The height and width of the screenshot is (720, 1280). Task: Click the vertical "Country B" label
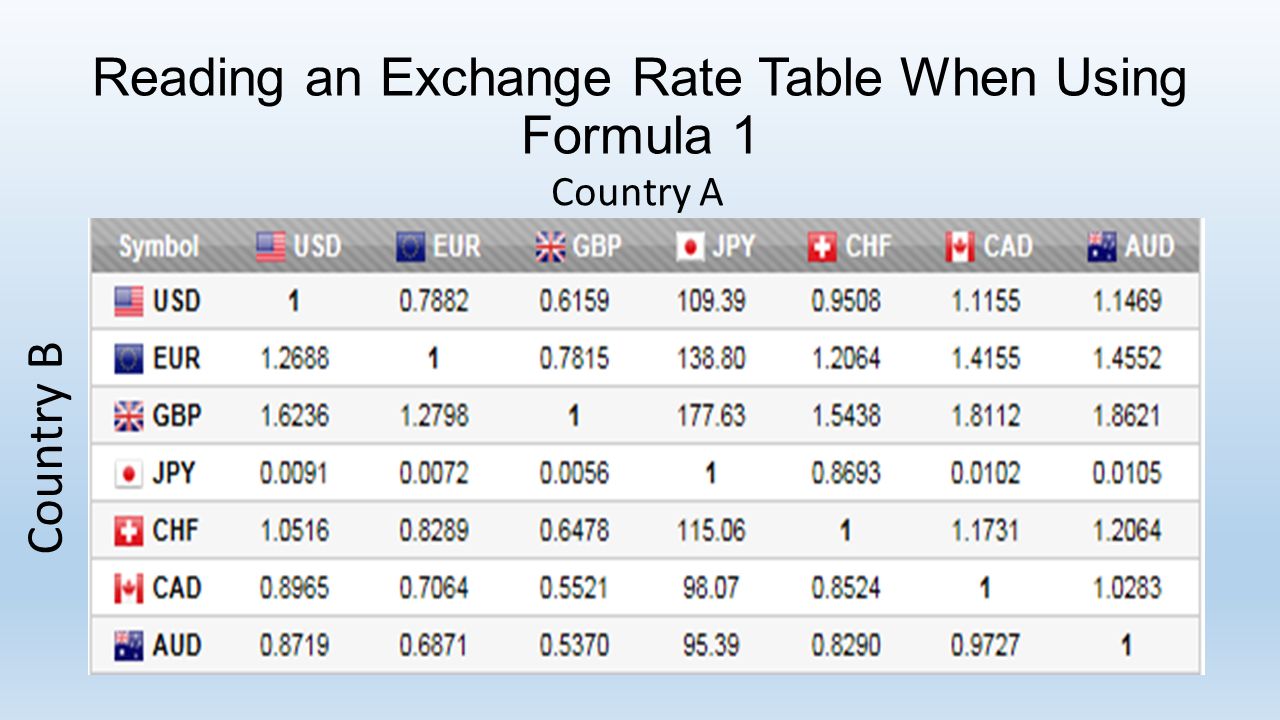[x=46, y=448]
